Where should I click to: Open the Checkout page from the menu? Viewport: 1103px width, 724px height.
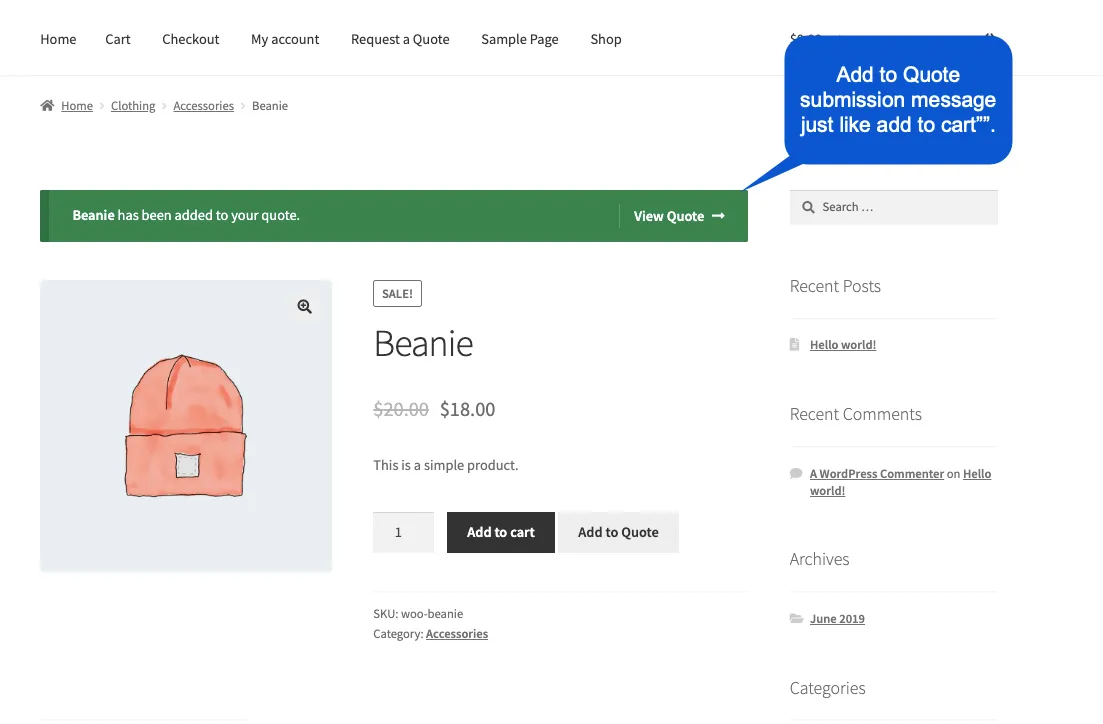(190, 39)
